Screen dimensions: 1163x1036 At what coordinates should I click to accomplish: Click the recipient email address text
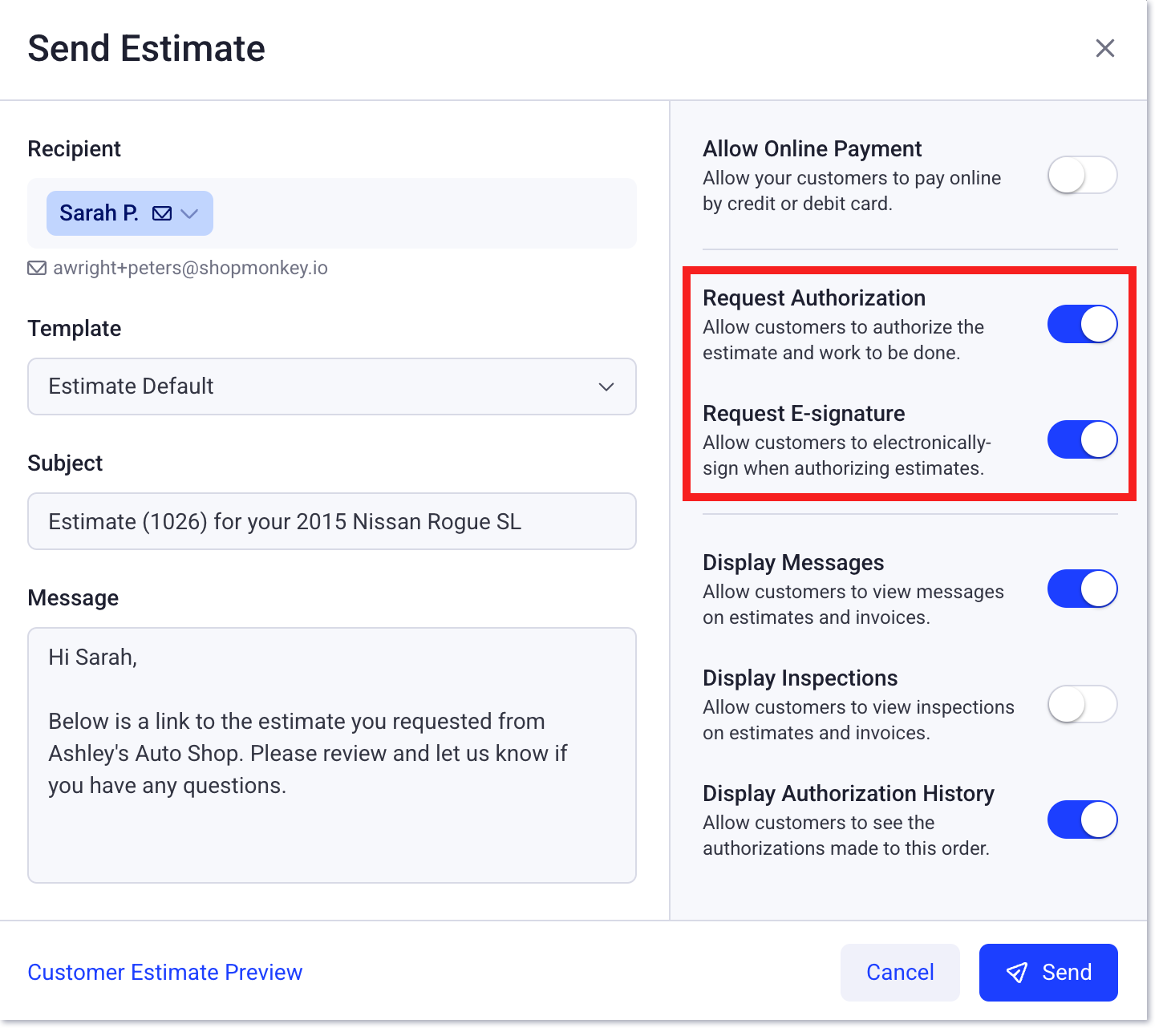pos(190,268)
